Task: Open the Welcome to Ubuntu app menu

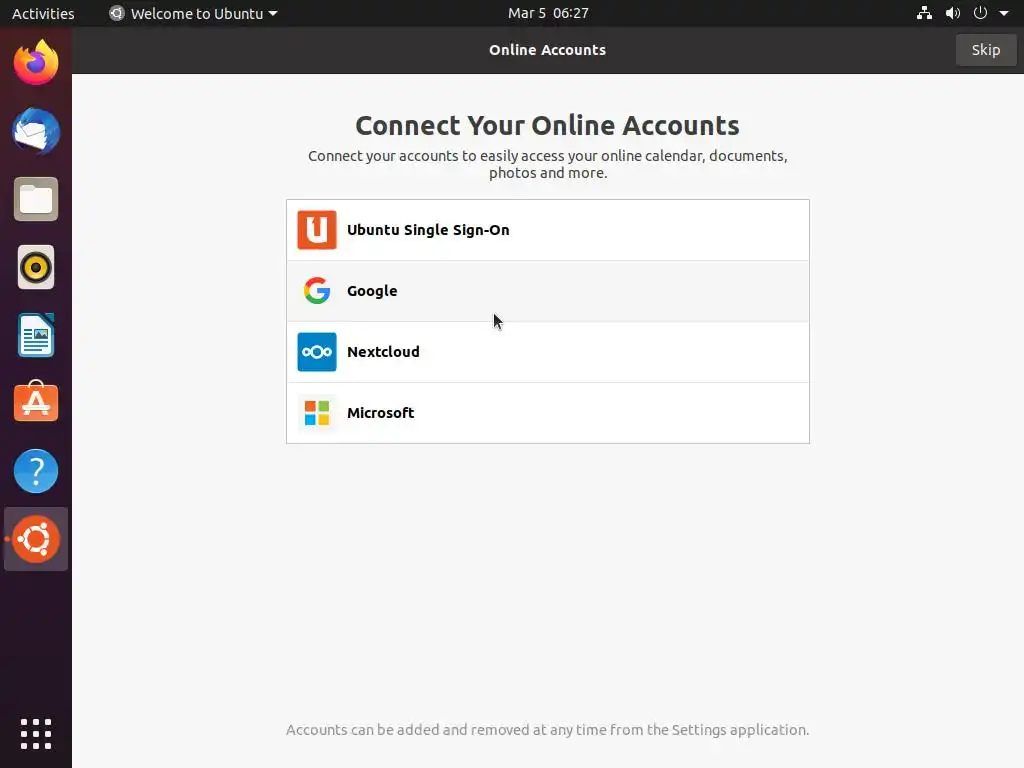Action: click(193, 13)
